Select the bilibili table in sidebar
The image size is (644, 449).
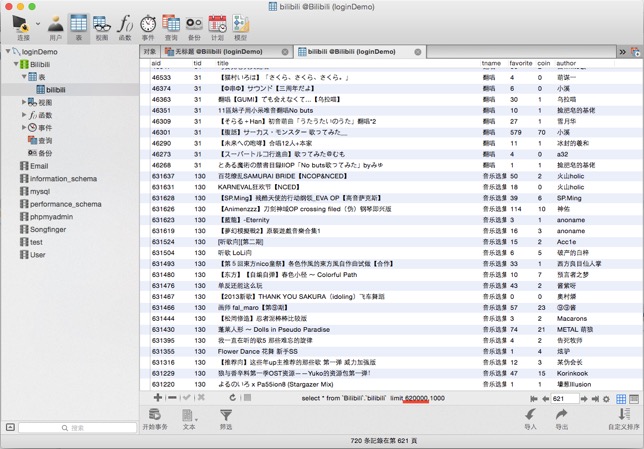[x=51, y=90]
